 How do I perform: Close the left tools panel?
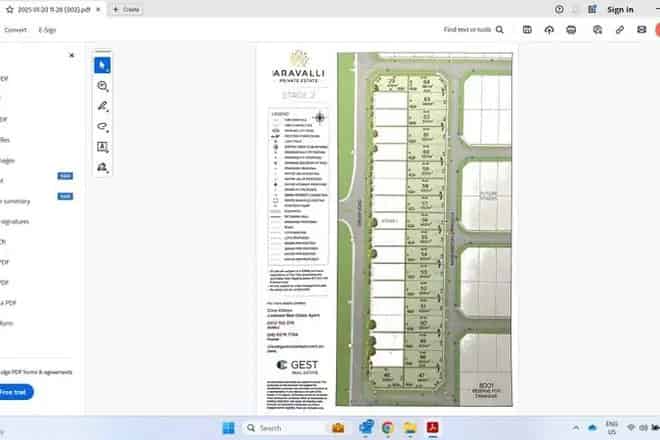pyautogui.click(x=72, y=55)
